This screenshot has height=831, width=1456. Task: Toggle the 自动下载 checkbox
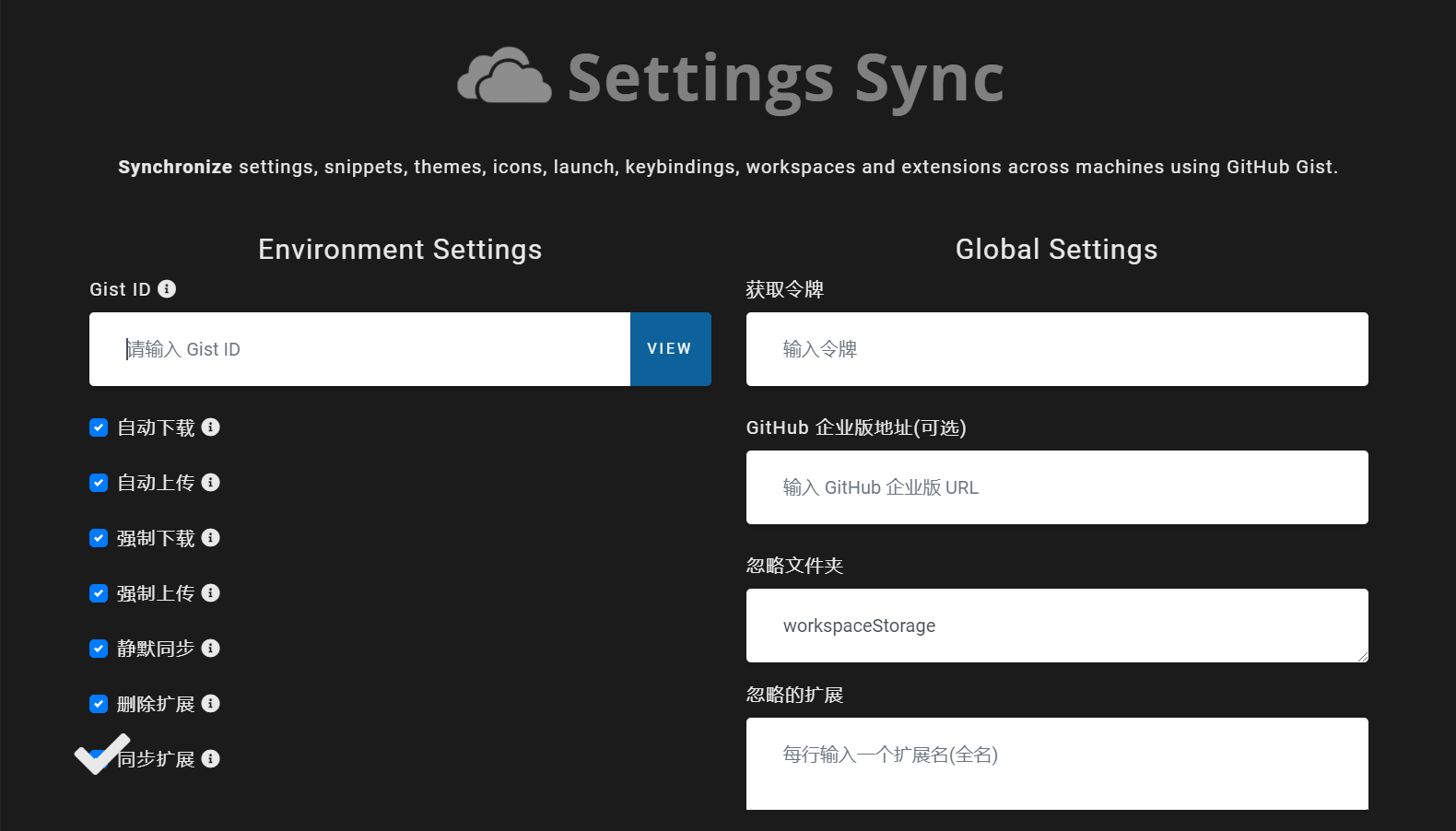click(99, 427)
